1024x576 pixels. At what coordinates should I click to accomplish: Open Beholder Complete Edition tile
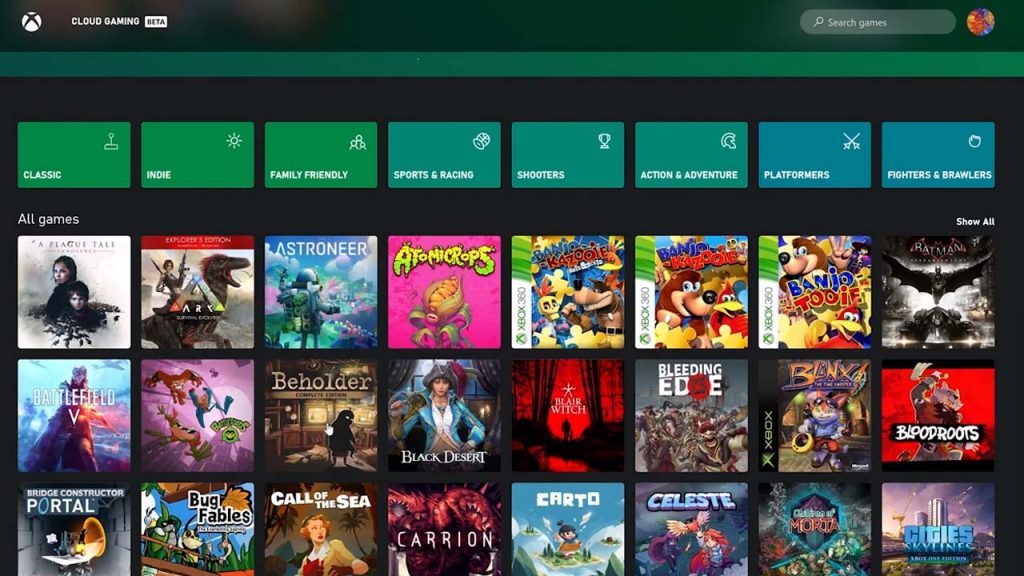point(321,415)
